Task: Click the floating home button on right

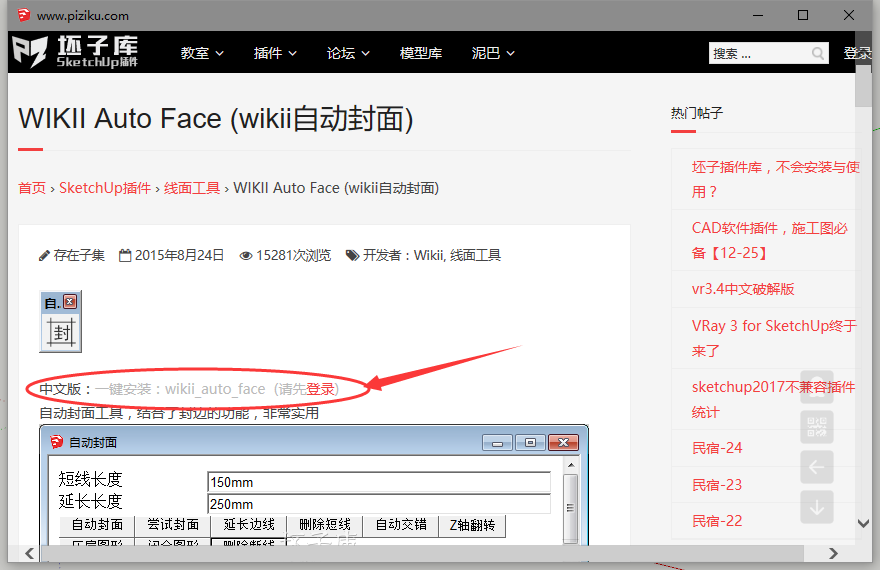Action: coord(817,387)
